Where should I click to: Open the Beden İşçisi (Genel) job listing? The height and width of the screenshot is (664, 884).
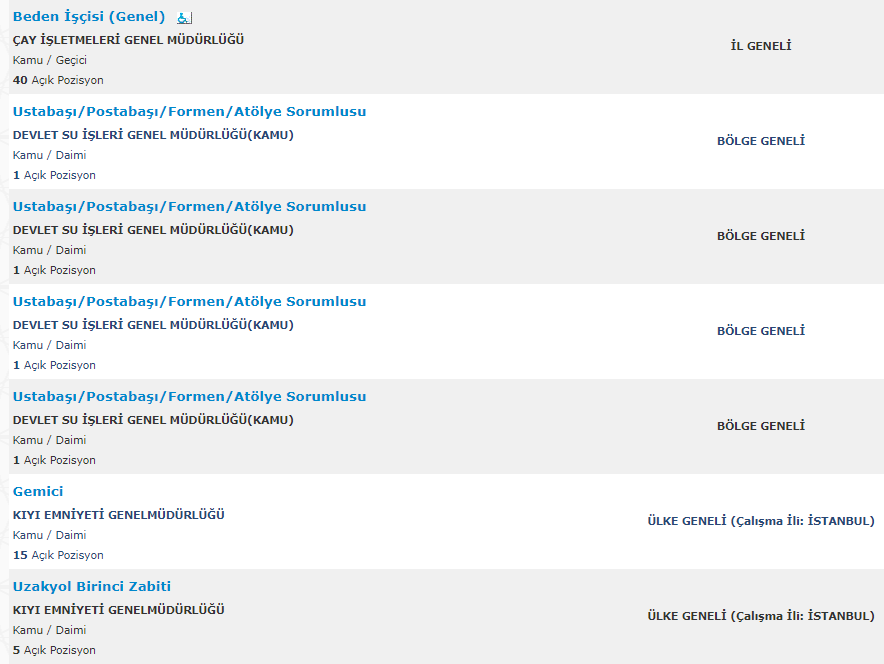tap(89, 17)
